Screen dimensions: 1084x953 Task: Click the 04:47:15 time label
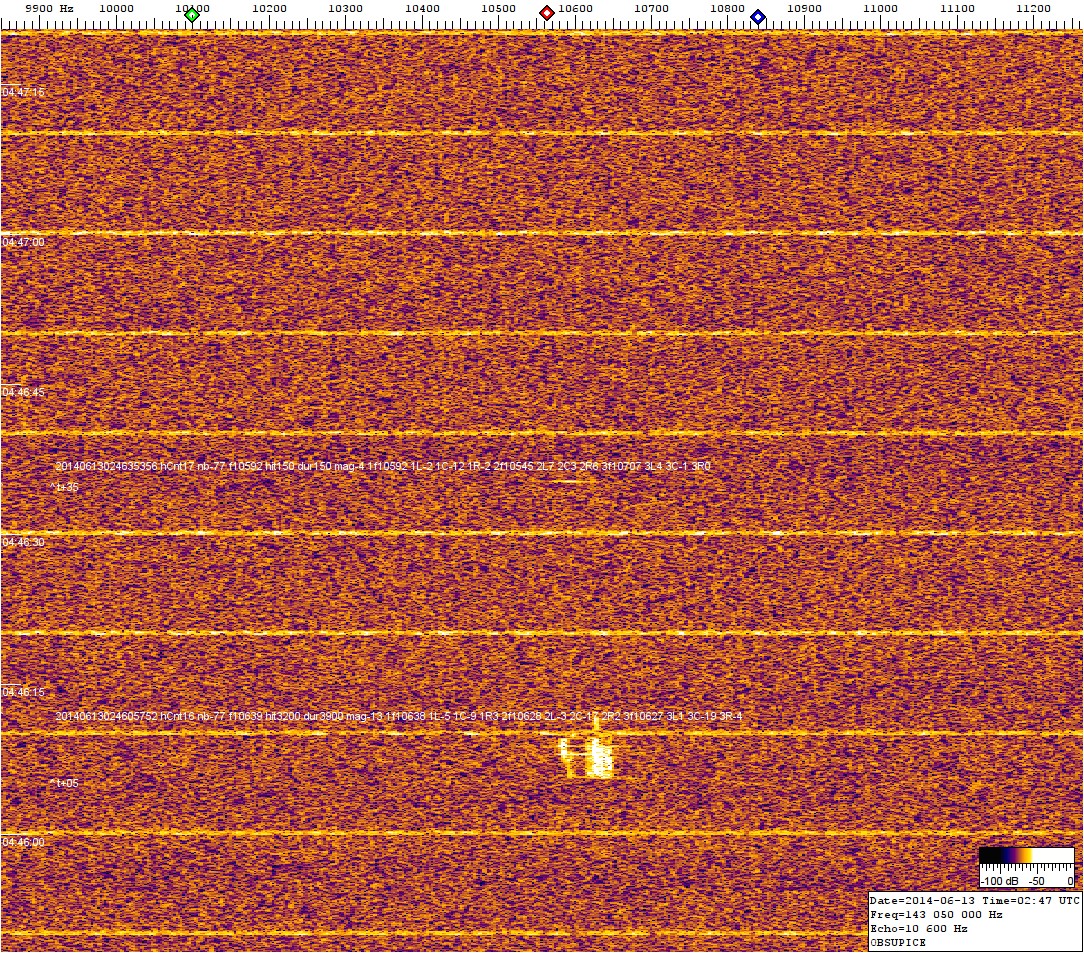coord(23,92)
